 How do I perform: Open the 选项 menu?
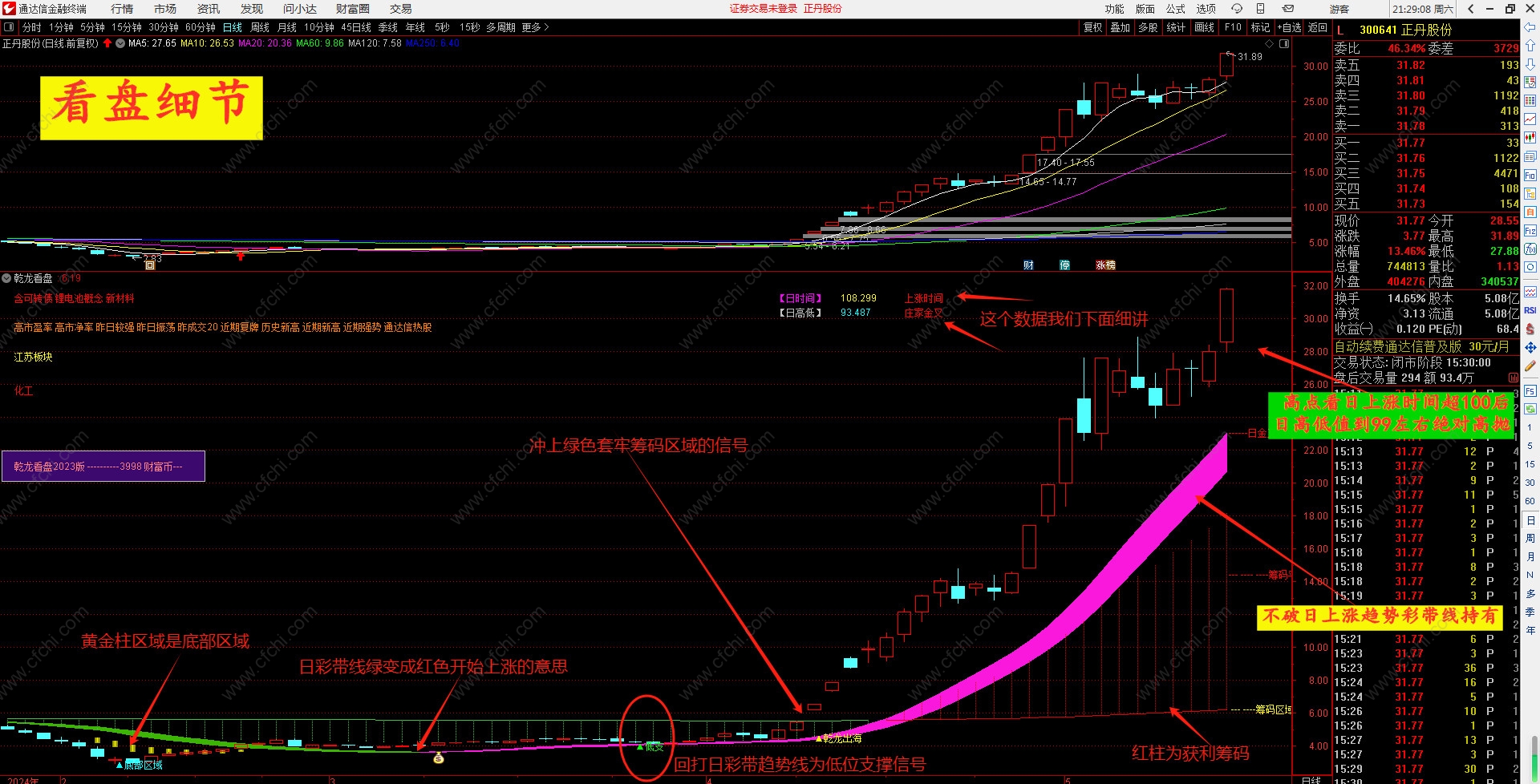(1206, 9)
